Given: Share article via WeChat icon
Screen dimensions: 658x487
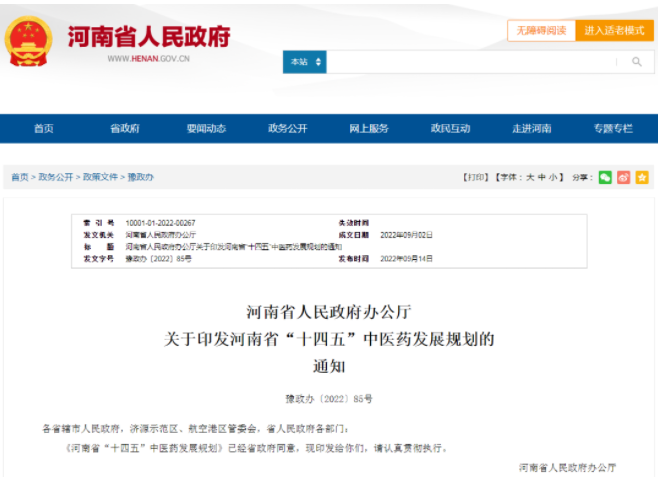Looking at the screenshot, I should pyautogui.click(x=605, y=177).
